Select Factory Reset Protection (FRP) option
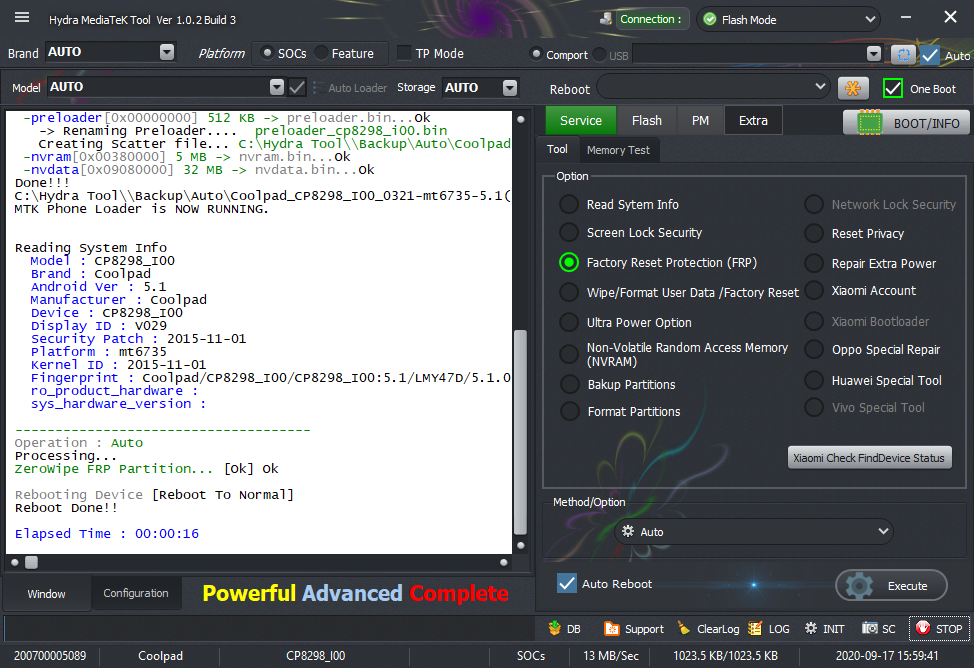The width and height of the screenshot is (974, 668). (568, 262)
